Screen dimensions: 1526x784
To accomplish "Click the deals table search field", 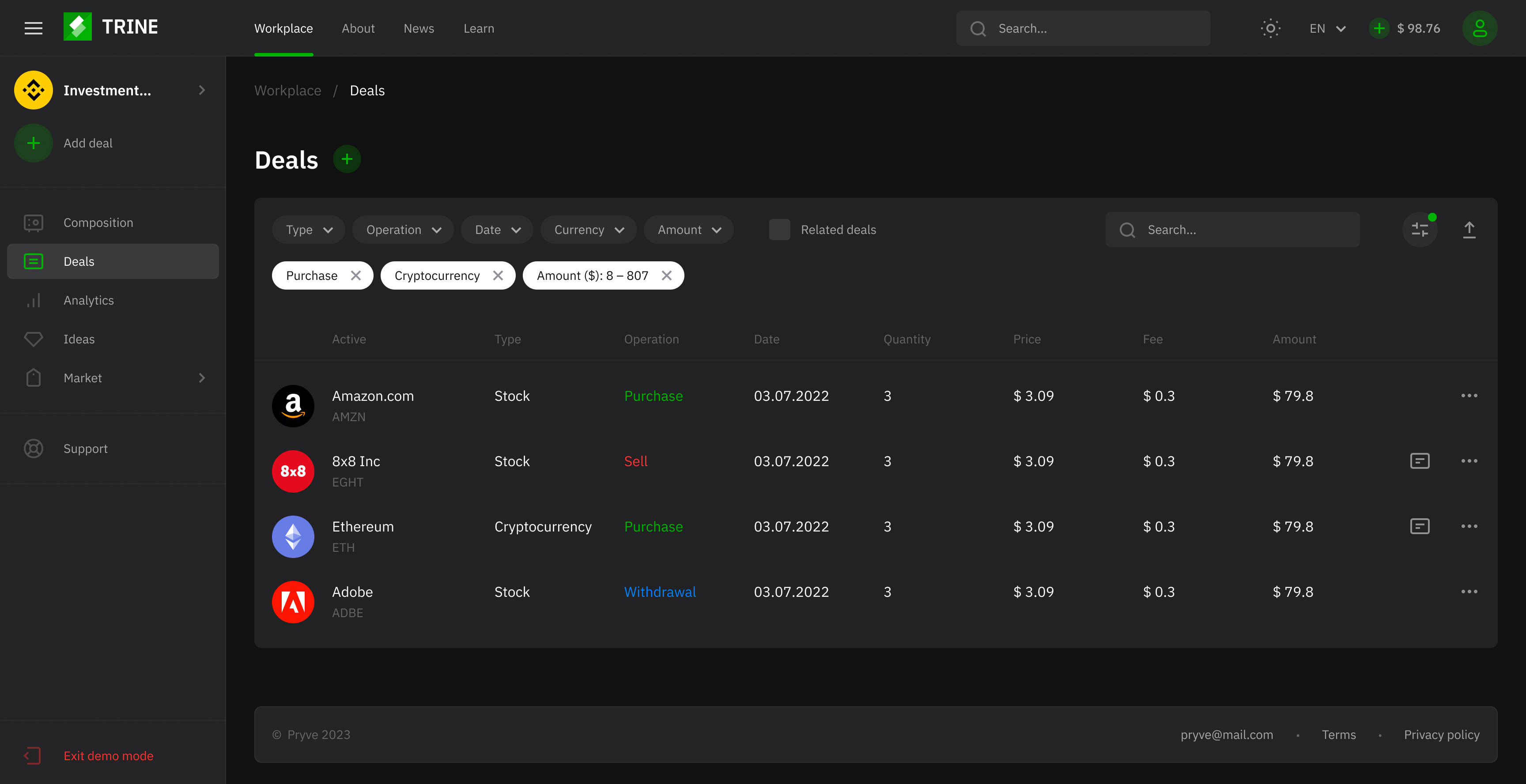I will [1232, 230].
